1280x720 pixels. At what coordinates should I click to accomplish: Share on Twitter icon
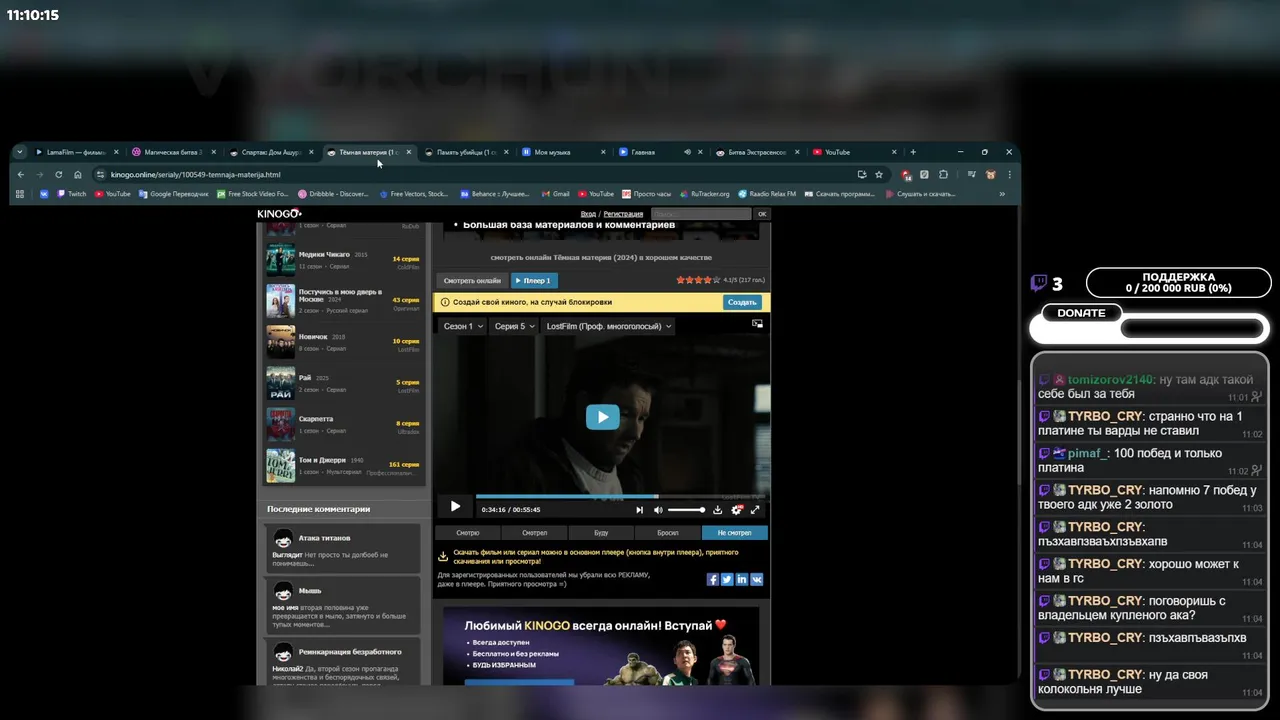(x=727, y=579)
